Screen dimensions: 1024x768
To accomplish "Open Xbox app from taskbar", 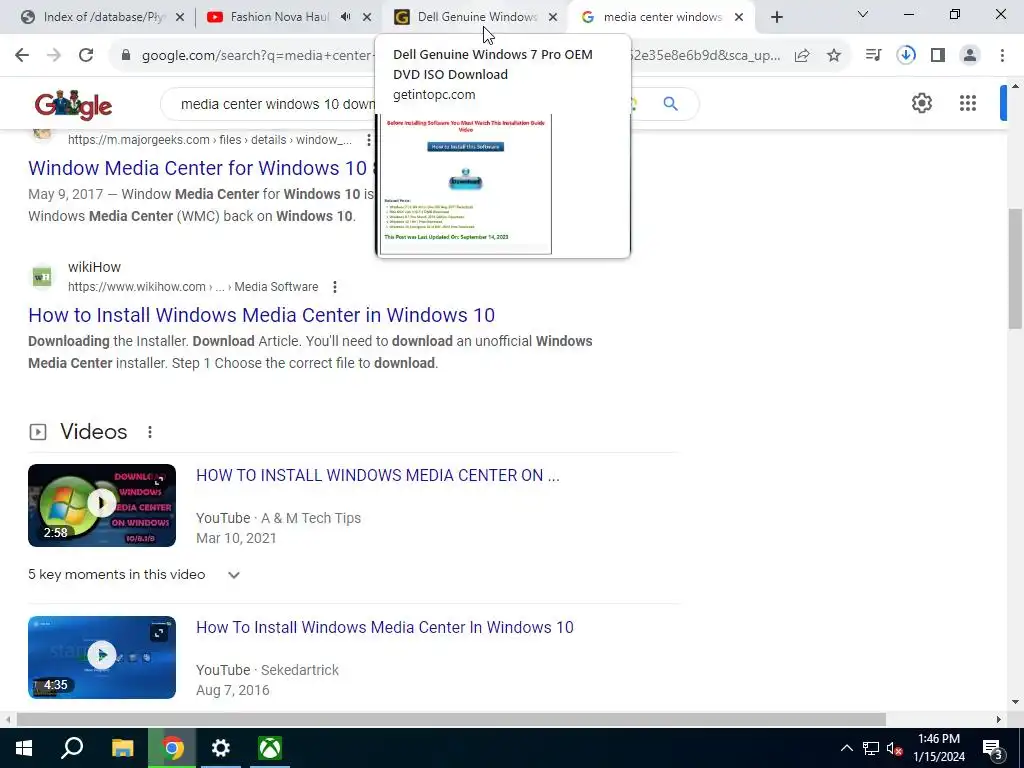I will (x=270, y=748).
